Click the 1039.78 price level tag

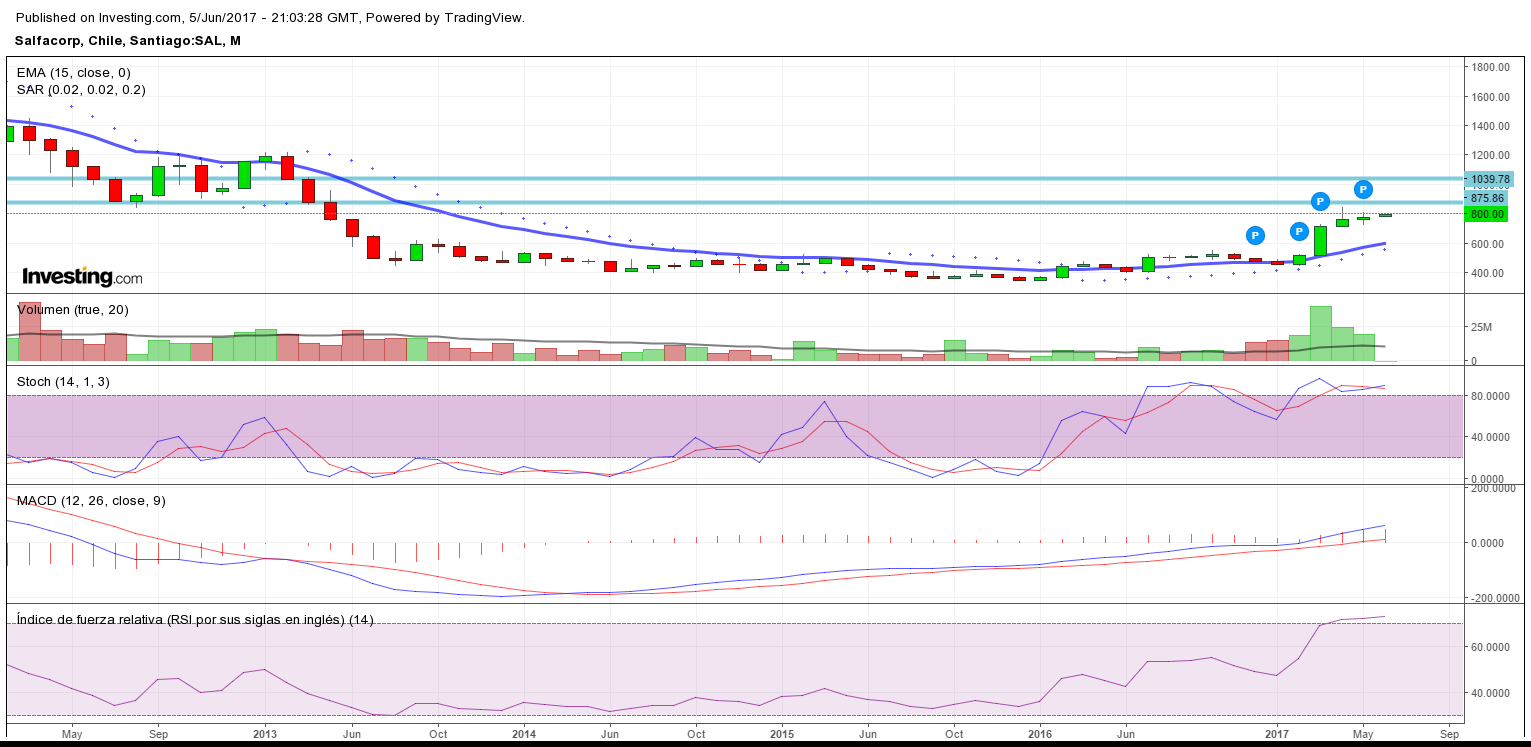click(1490, 180)
